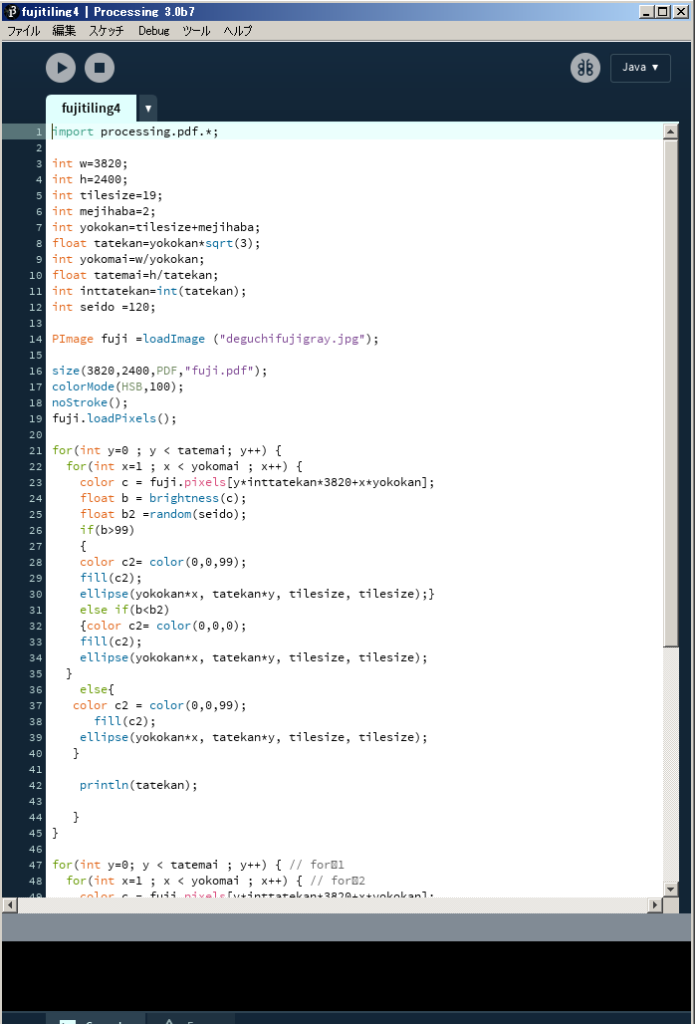Toggle the Debugger butterfly button

coord(585,68)
